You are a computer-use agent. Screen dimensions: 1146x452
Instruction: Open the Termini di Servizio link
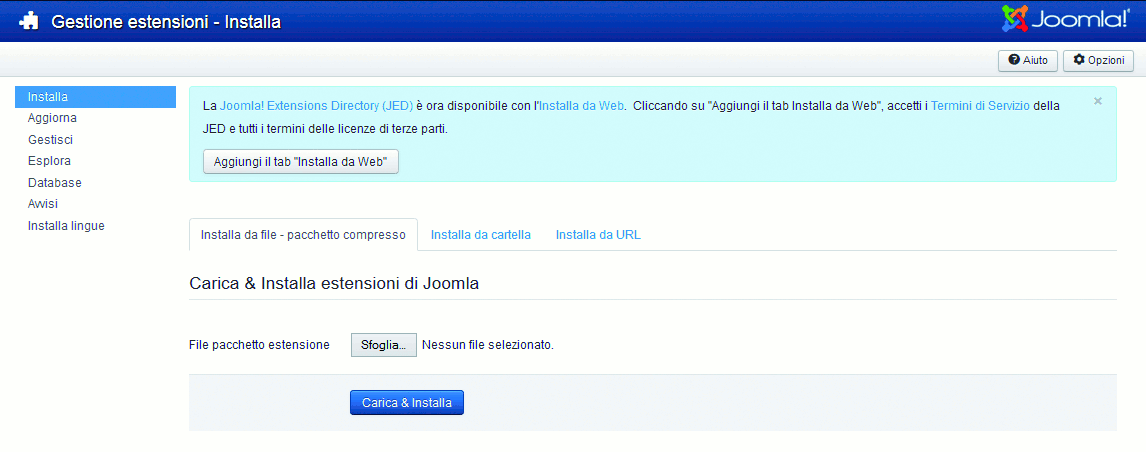[x=980, y=106]
